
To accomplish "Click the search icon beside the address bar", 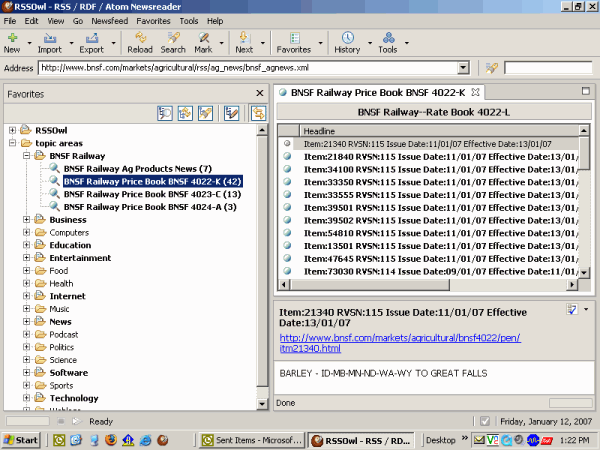I will 492,68.
